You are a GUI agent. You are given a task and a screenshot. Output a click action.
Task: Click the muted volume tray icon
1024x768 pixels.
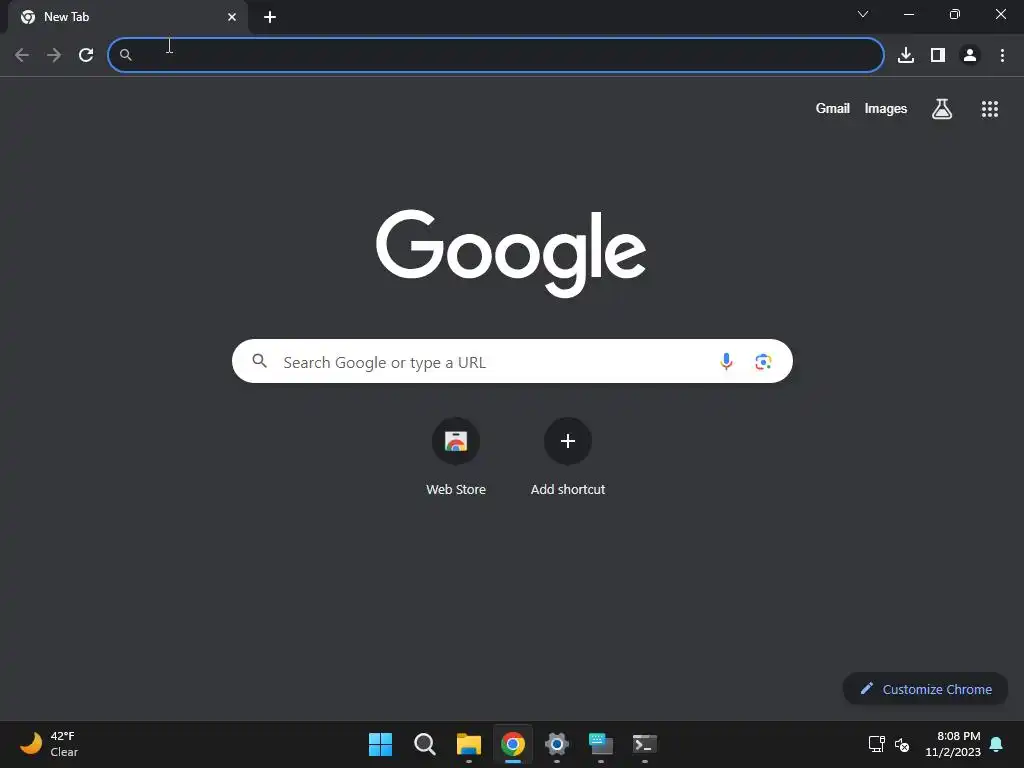coord(902,744)
